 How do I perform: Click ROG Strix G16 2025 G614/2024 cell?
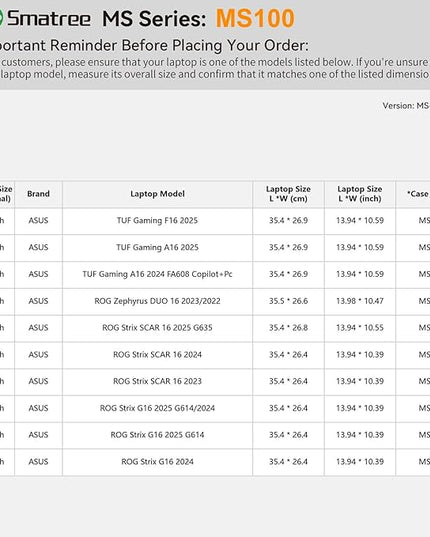pyautogui.click(x=157, y=408)
